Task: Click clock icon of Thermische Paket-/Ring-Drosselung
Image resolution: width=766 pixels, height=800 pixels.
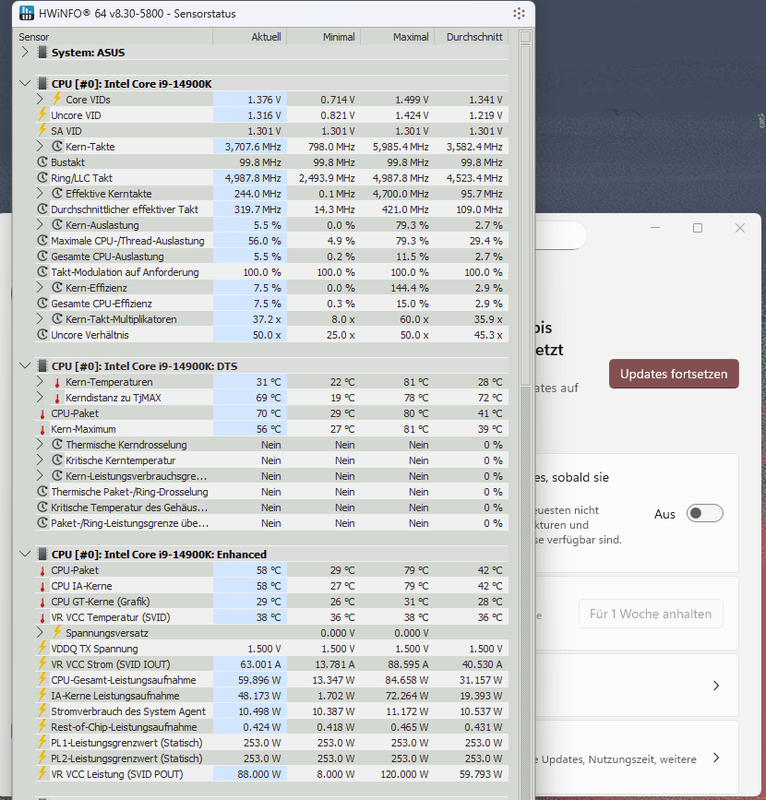Action: pyautogui.click(x=43, y=491)
